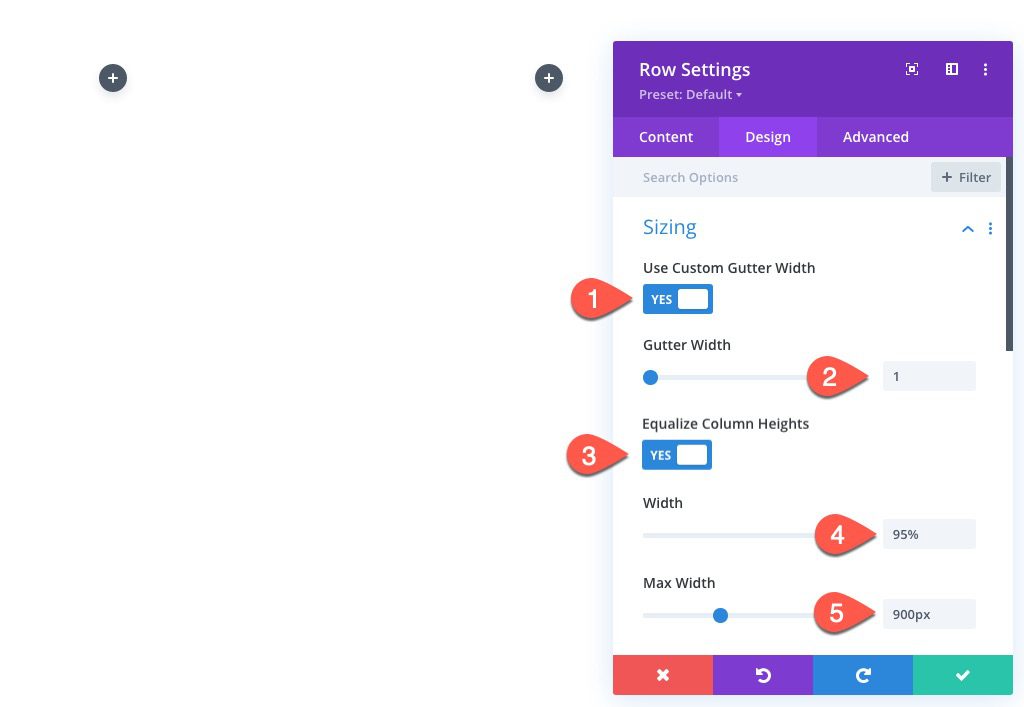Image resolution: width=1024 pixels, height=707 pixels.
Task: Collapse the Sizing section chevron
Action: pos(967,228)
